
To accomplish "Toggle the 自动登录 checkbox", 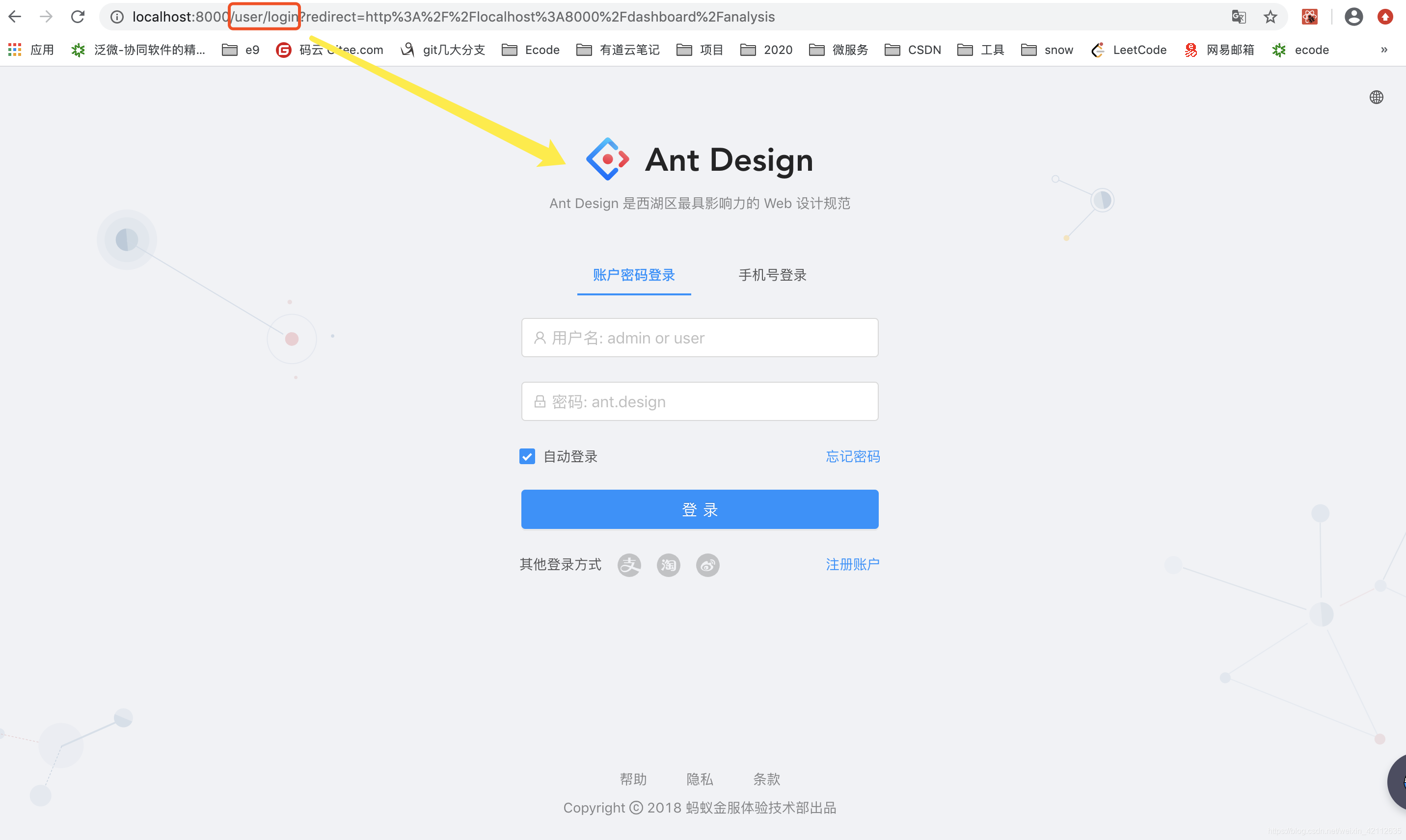I will click(527, 456).
